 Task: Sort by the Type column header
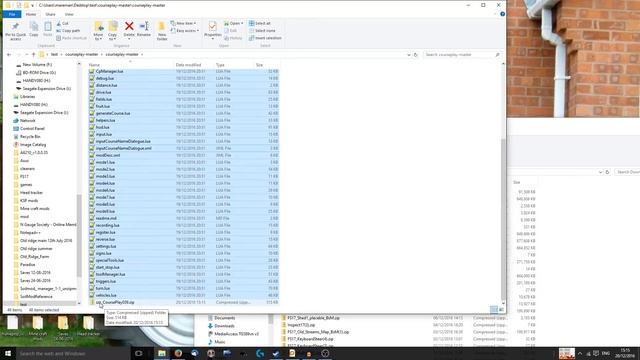pyautogui.click(x=220, y=65)
